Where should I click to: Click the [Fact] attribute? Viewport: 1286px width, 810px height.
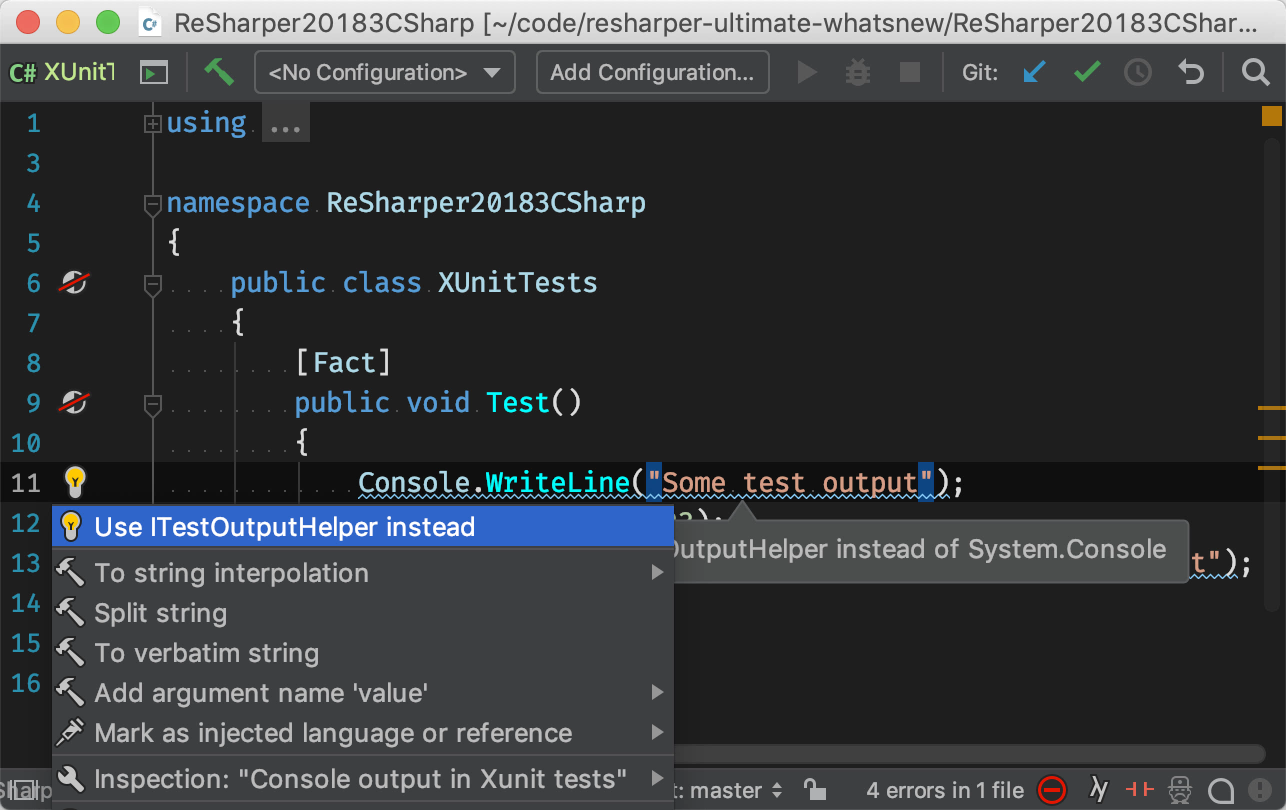342,362
